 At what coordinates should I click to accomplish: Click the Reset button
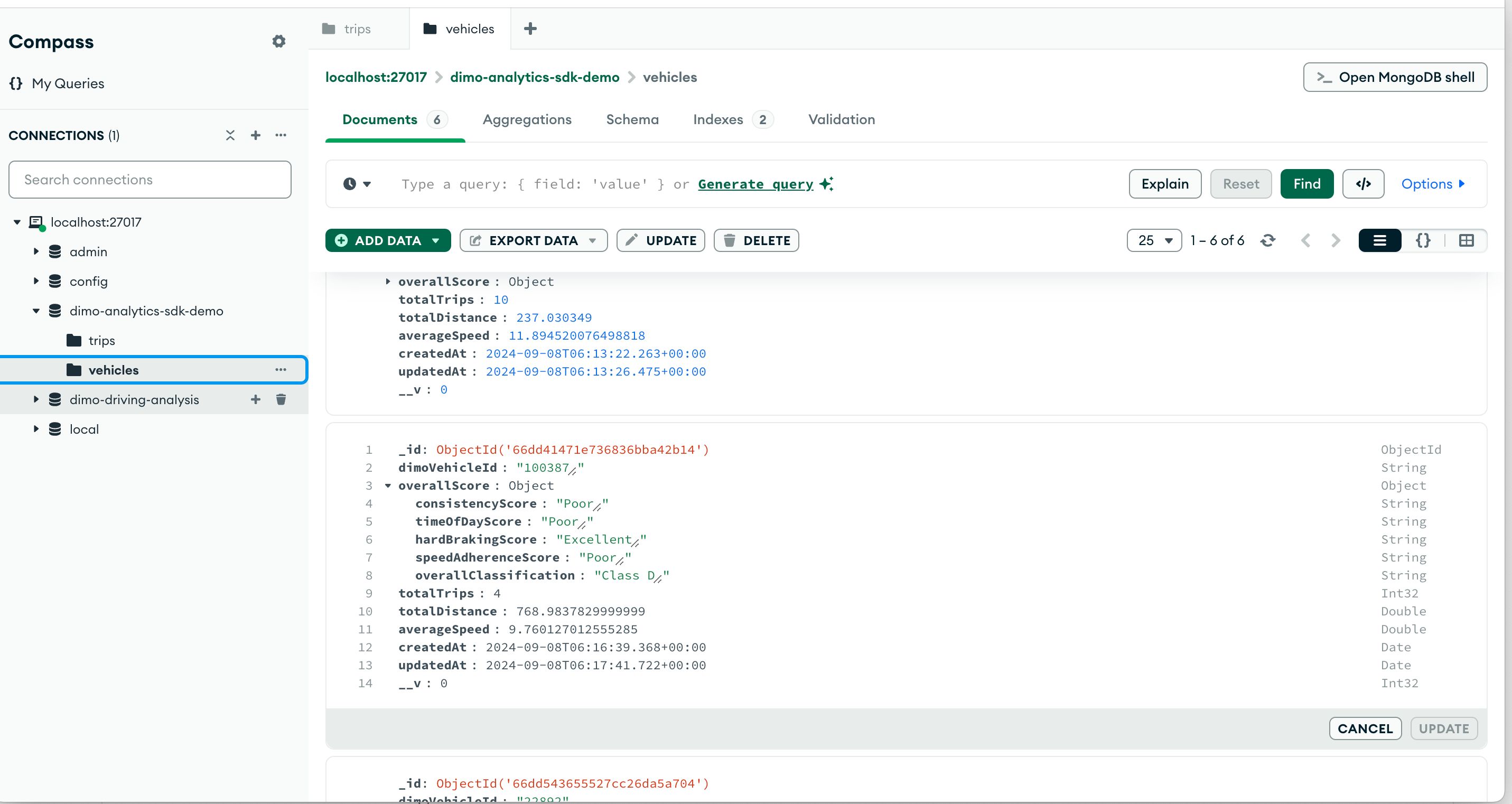[x=1237, y=184]
